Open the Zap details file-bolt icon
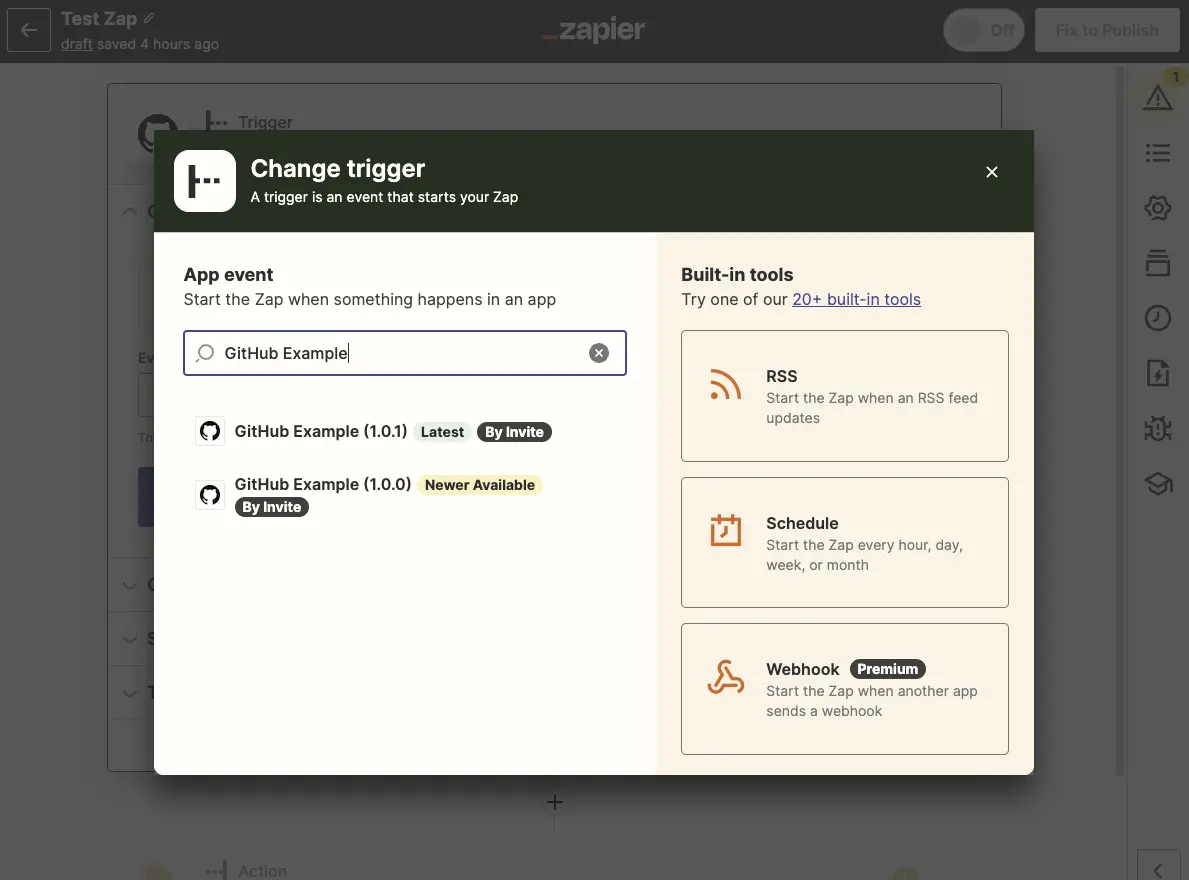The height and width of the screenshot is (880, 1189). (1158, 374)
